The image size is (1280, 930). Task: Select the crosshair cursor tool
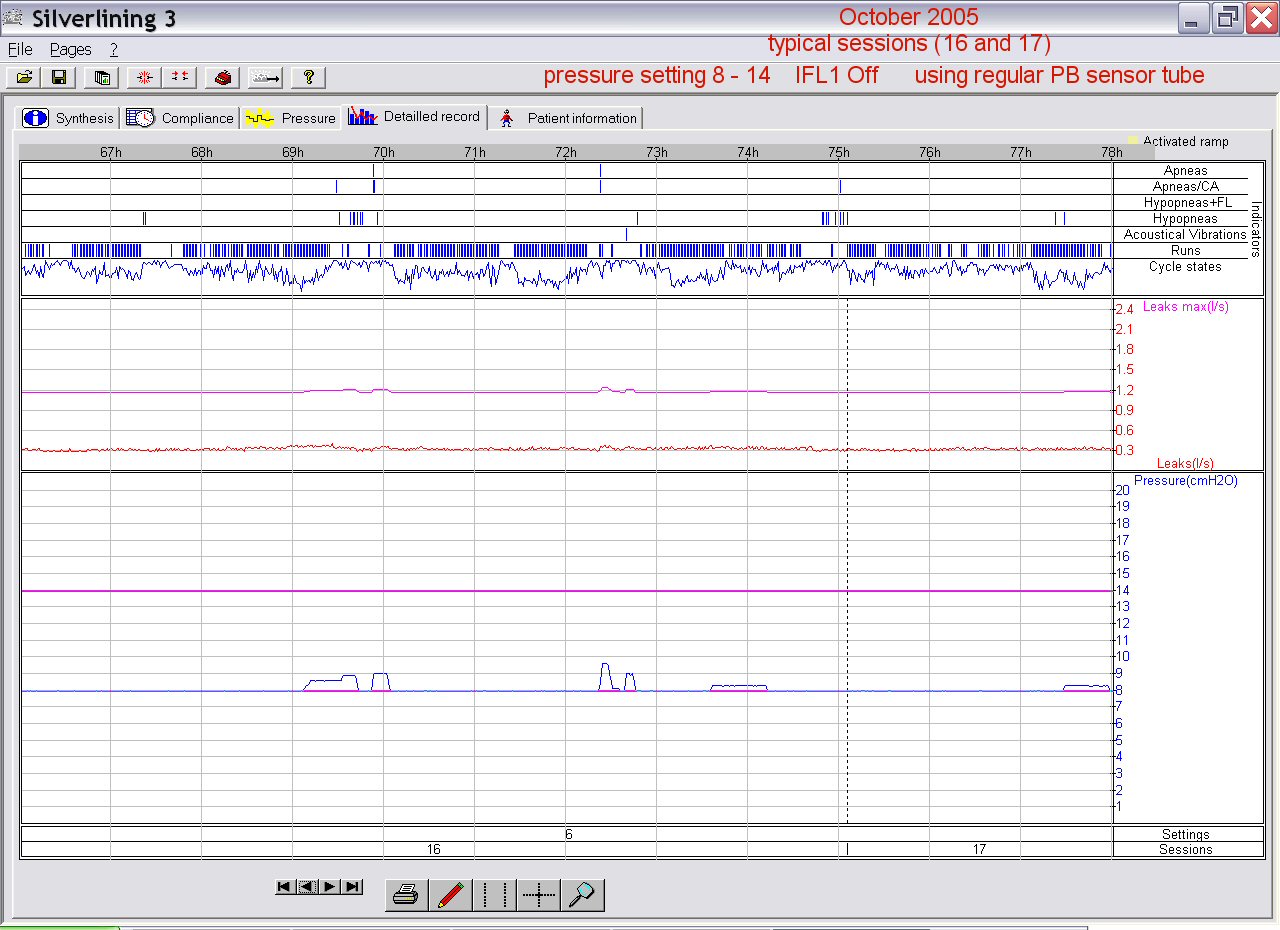click(x=538, y=895)
